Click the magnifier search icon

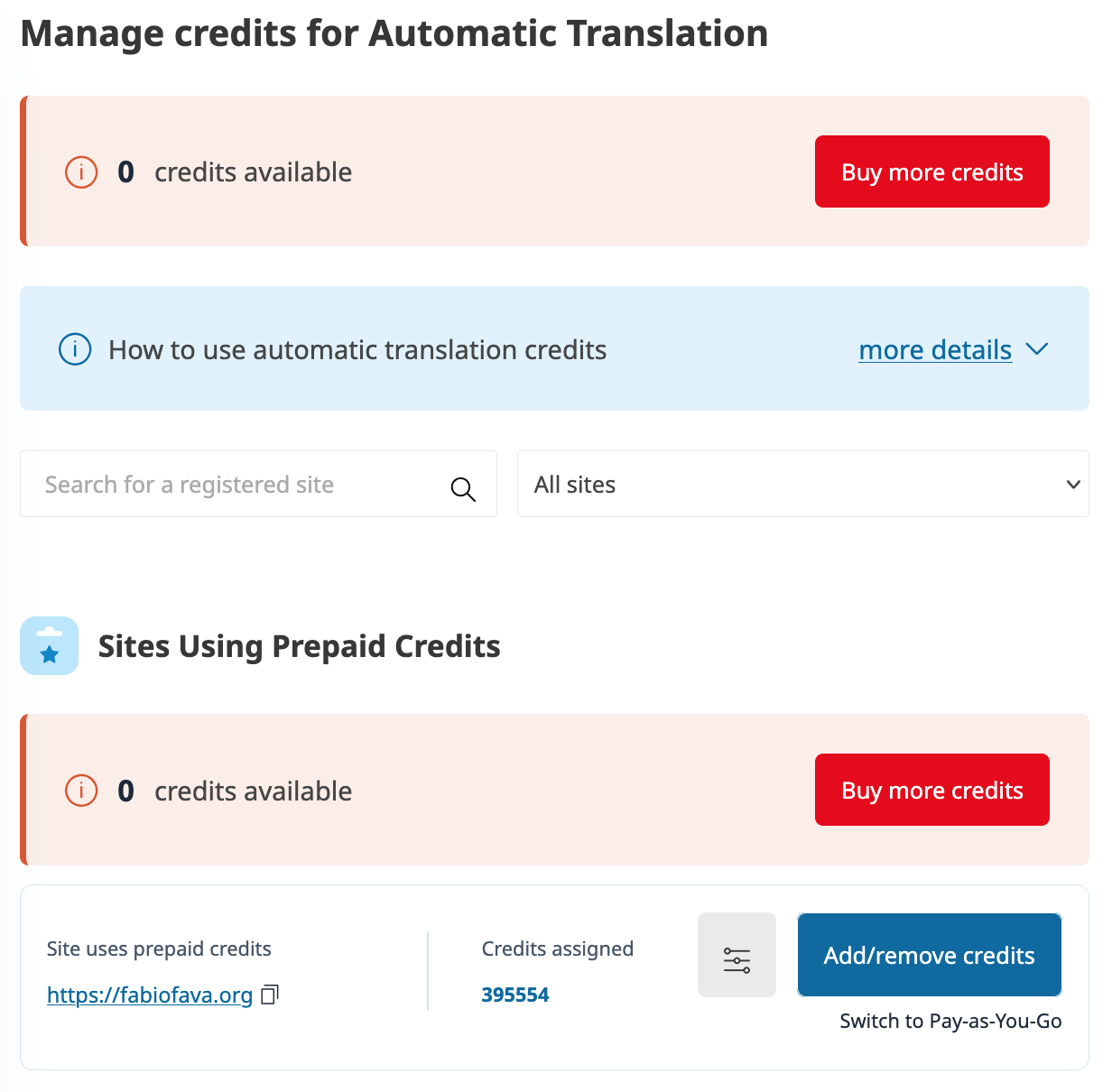click(x=463, y=489)
